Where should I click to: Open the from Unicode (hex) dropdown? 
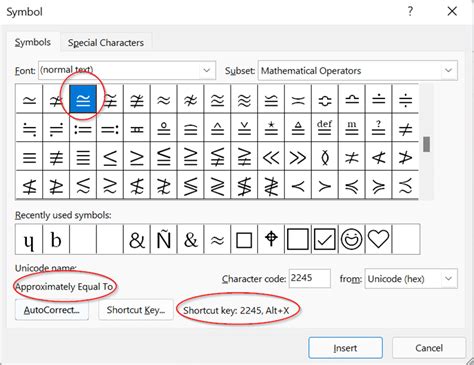click(x=411, y=279)
